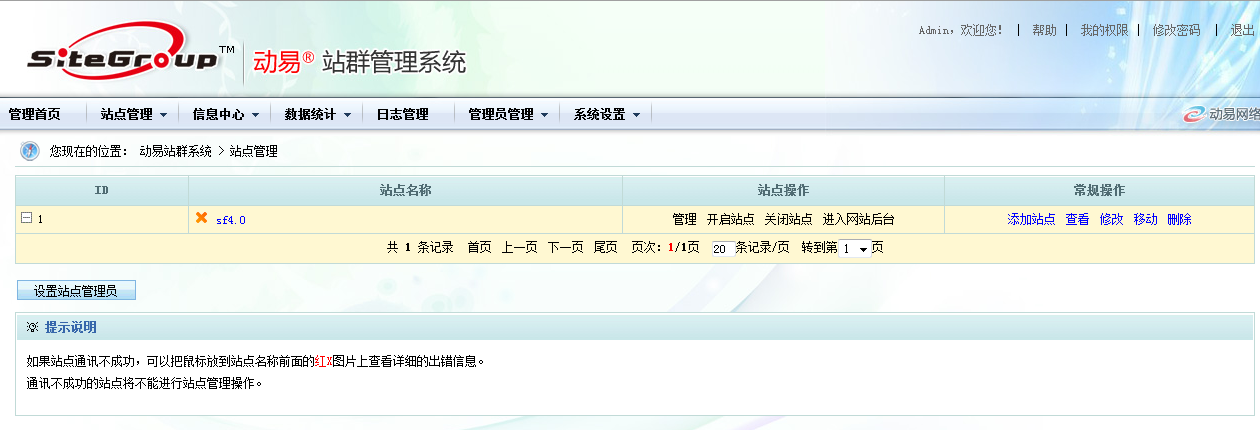Click the 动易 站群管理系统 title
This screenshot has height=430, width=1260.
[359, 62]
